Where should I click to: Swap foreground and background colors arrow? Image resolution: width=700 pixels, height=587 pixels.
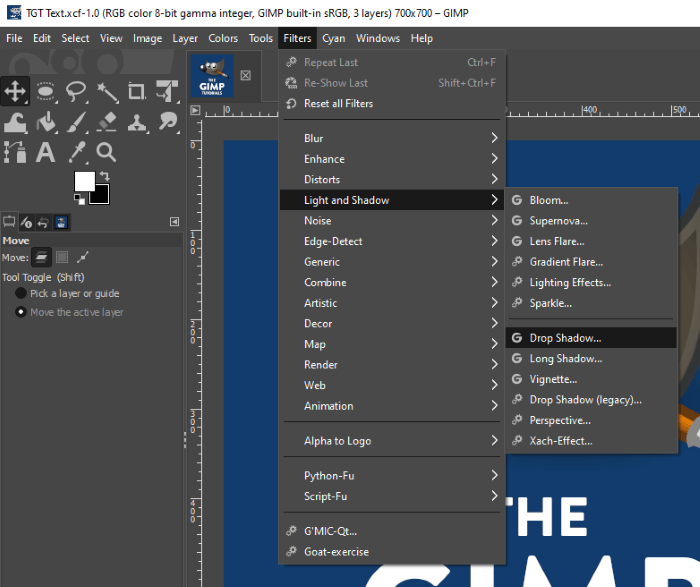click(104, 175)
